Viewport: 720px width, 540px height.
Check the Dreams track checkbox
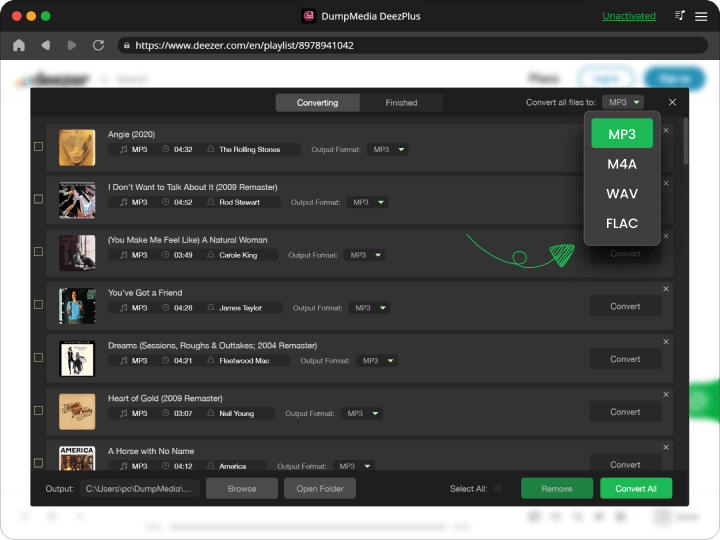click(39, 358)
